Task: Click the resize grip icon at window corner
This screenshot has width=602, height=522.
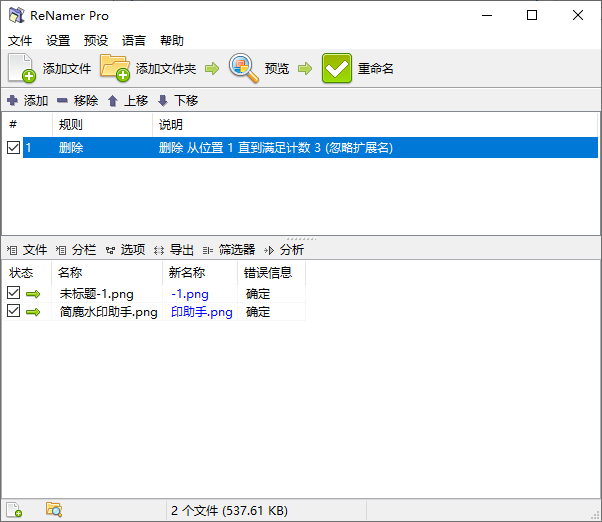Action: (x=596, y=516)
